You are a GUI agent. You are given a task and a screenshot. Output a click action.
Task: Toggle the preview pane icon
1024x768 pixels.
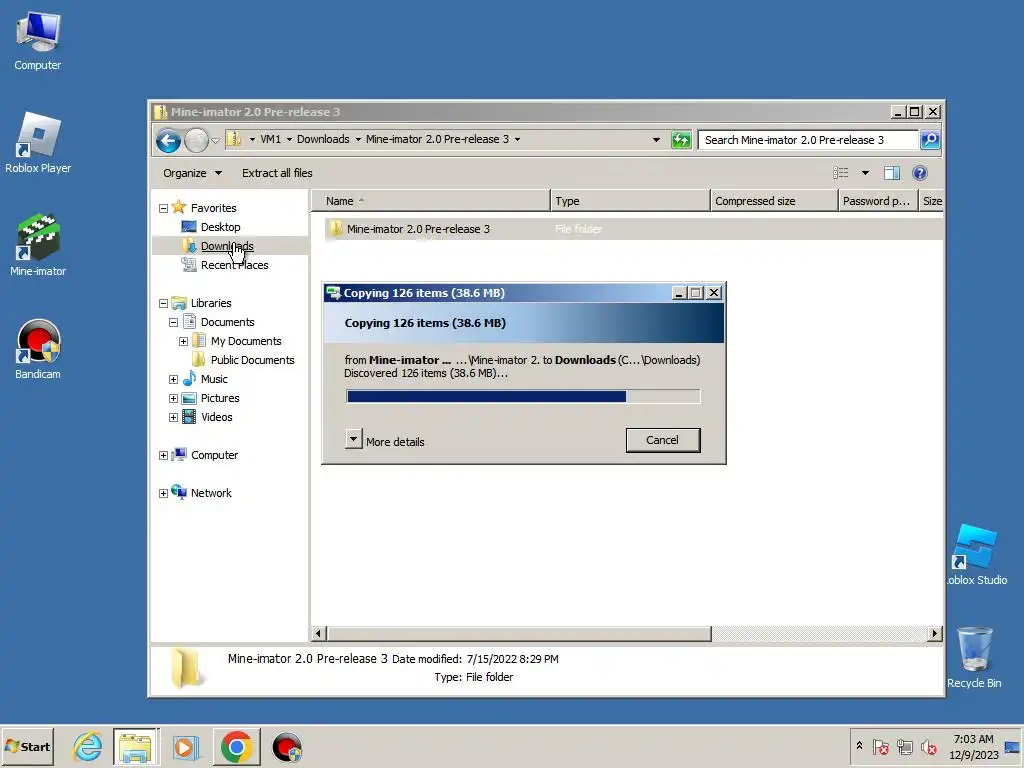[891, 172]
